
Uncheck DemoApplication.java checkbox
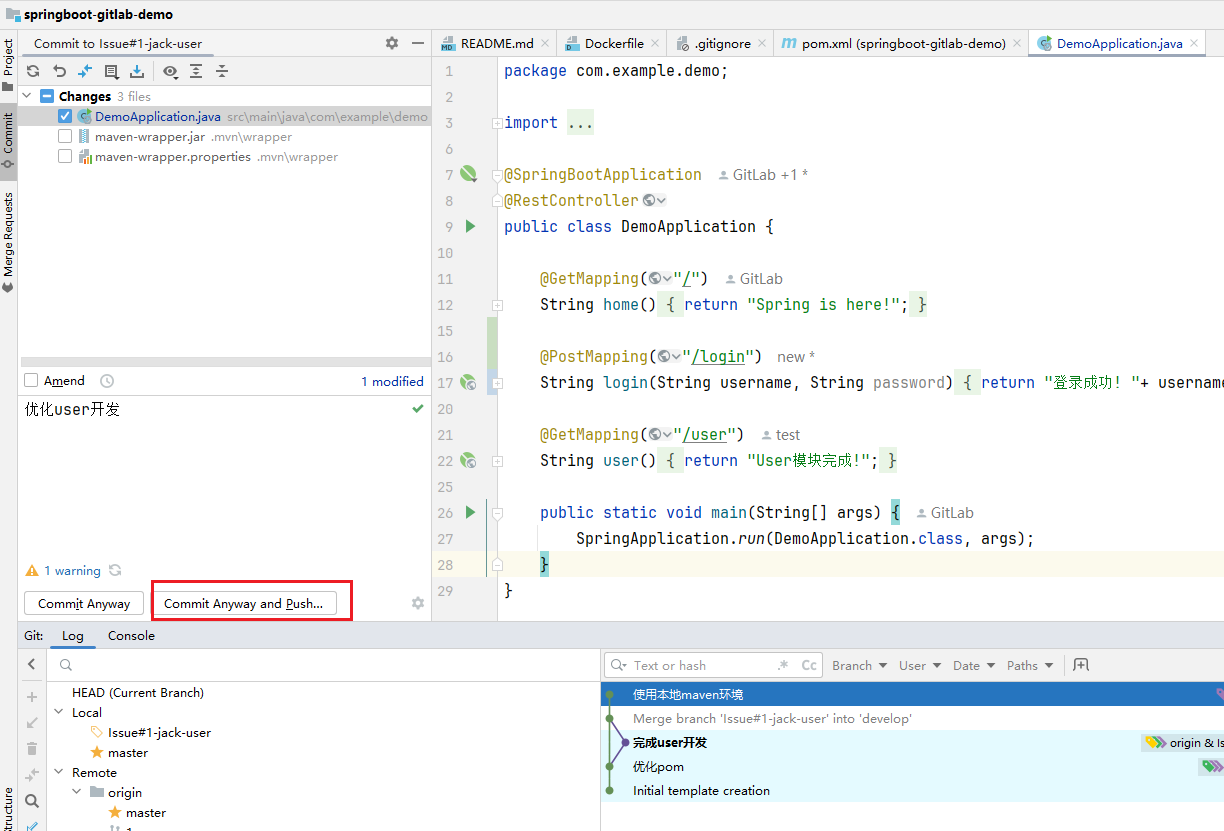tap(65, 116)
